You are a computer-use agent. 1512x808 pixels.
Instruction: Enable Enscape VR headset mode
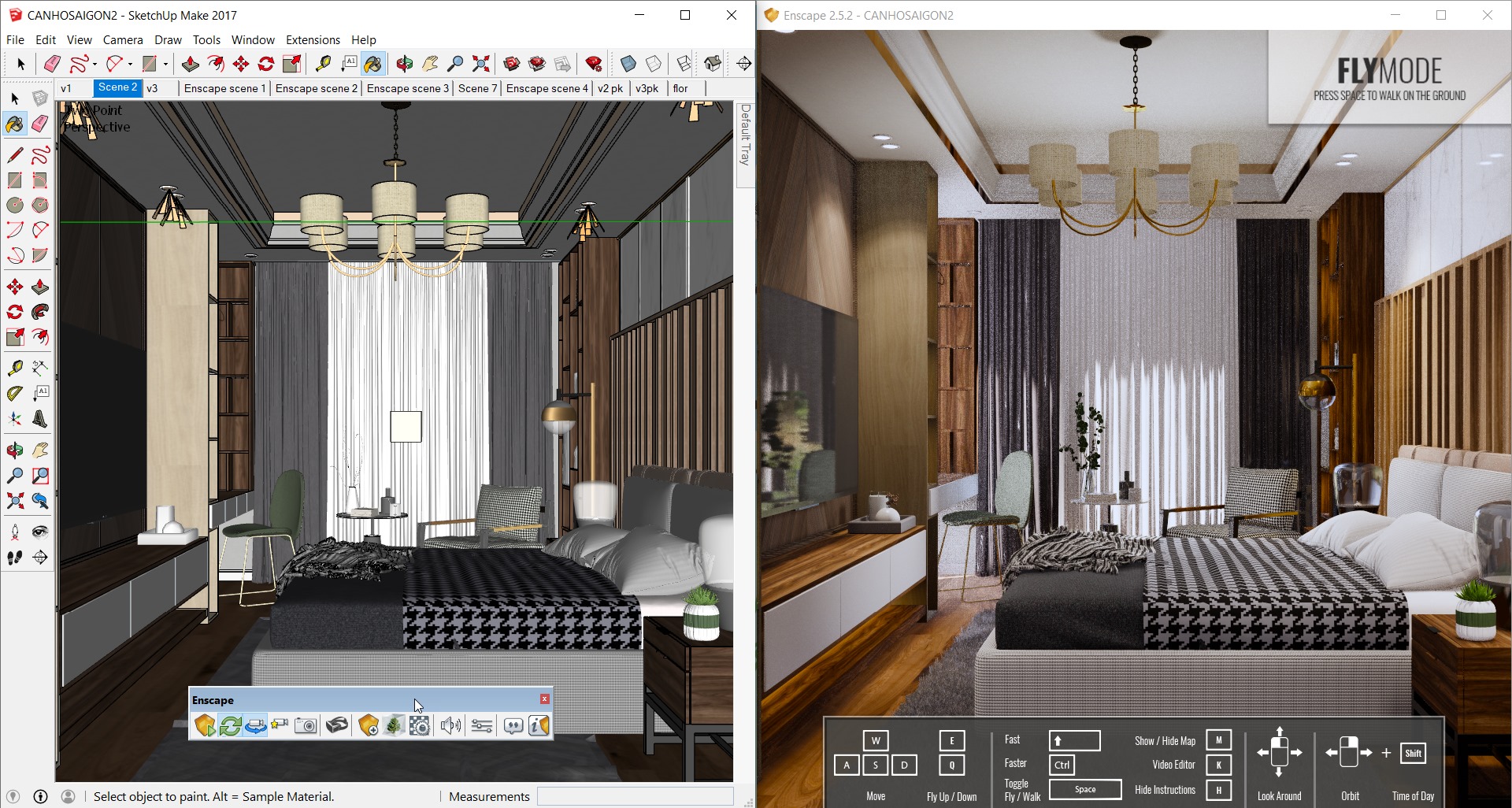[337, 725]
